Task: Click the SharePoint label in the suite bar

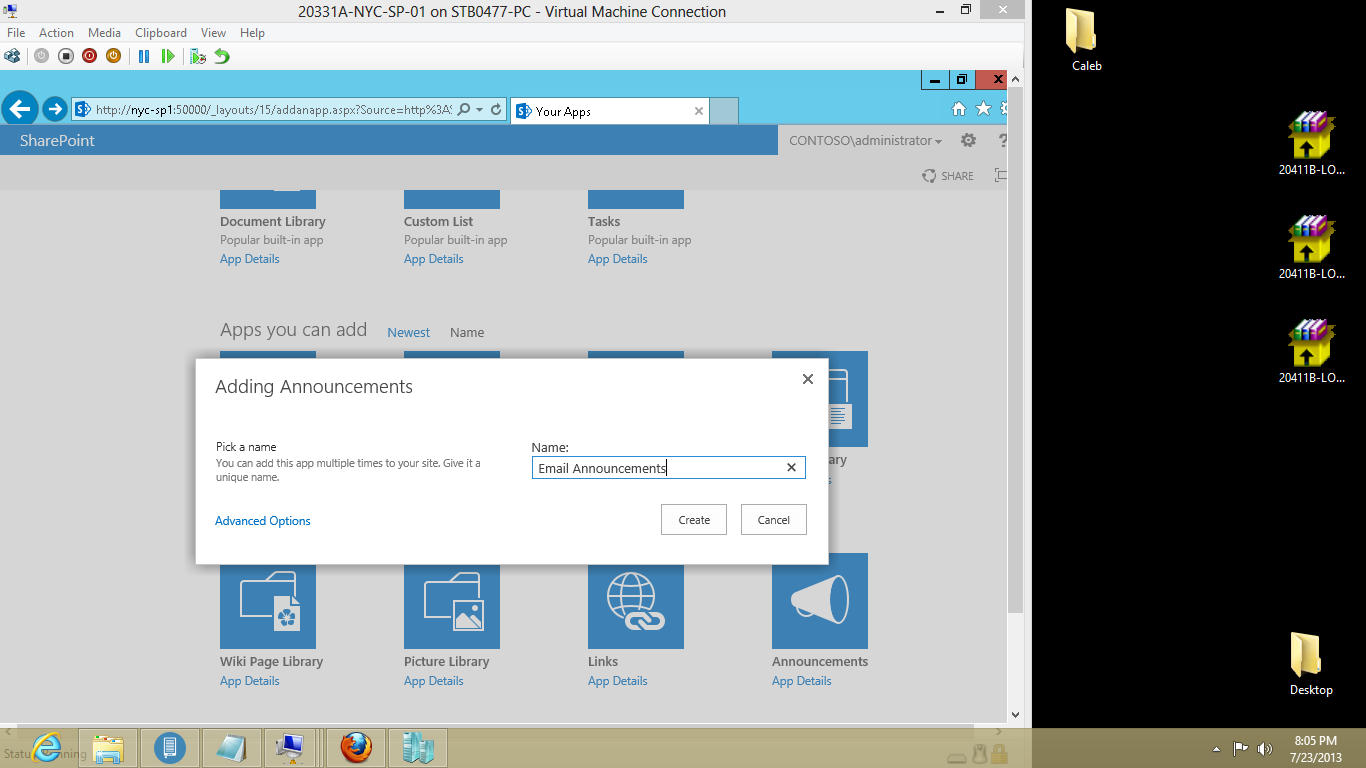Action: [57, 141]
